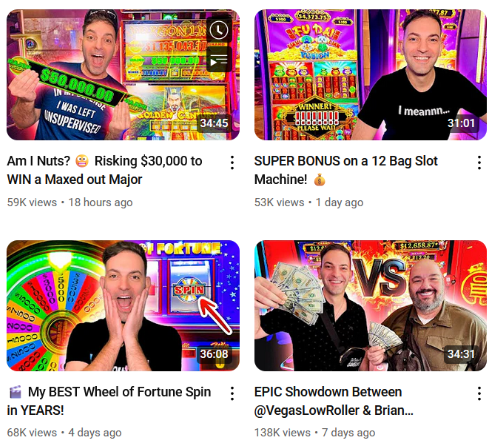500x441 pixels.
Task: Click '138K views • 7 days ago' text
Action: click(315, 433)
